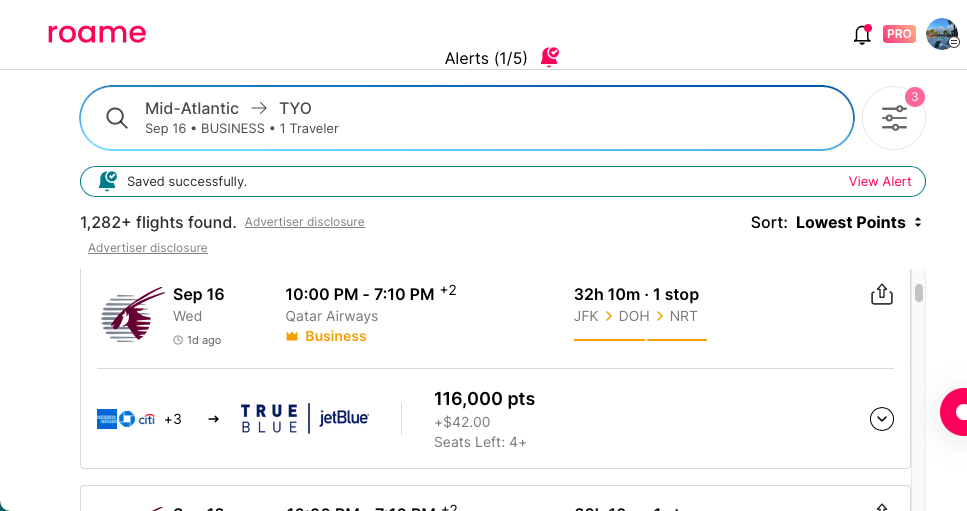
Task: Click the Qatar Airways logo
Action: tap(133, 315)
